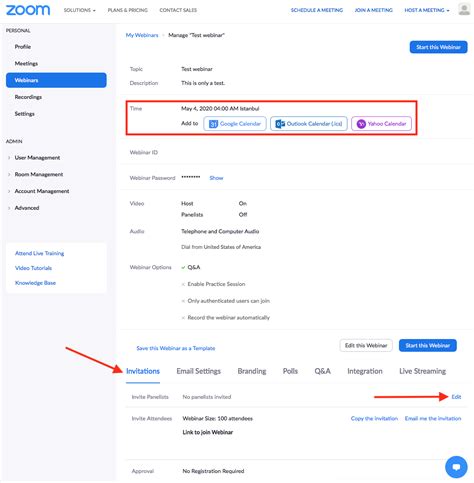Click Email me the invitation
The image size is (474, 483).
pyautogui.click(x=433, y=418)
